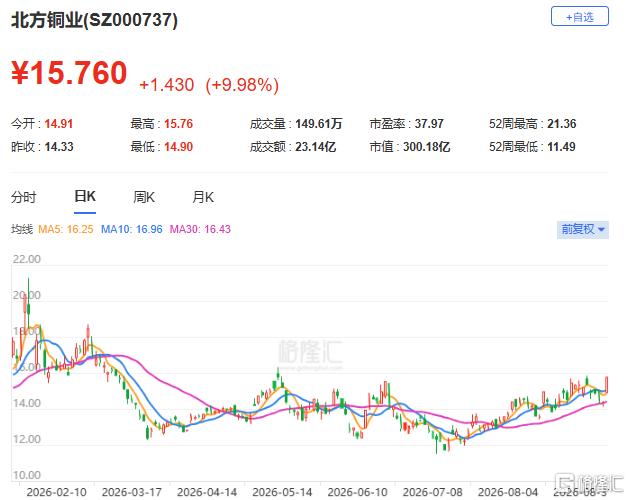Image resolution: width=630 pixels, height=500 pixels.
Task: Click the MA10: 16.96 indicator label
Action: [x=131, y=229]
